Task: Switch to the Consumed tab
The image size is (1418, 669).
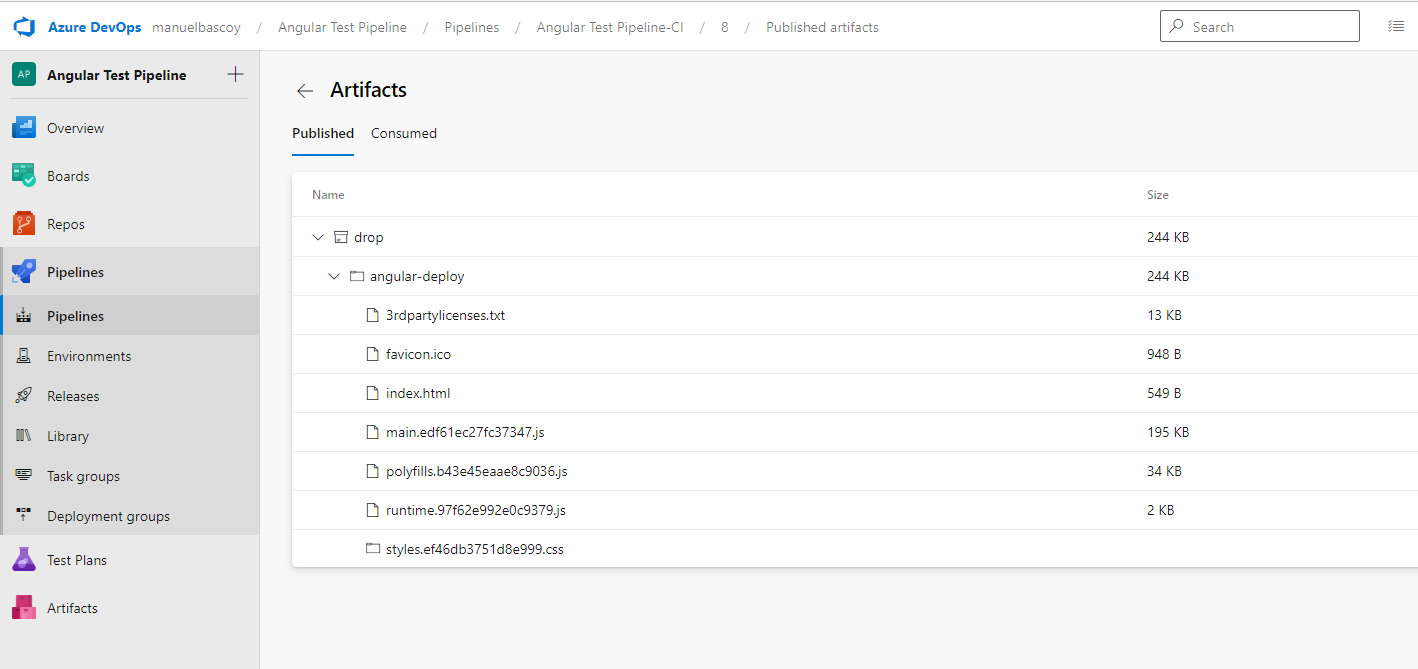Action: click(404, 133)
